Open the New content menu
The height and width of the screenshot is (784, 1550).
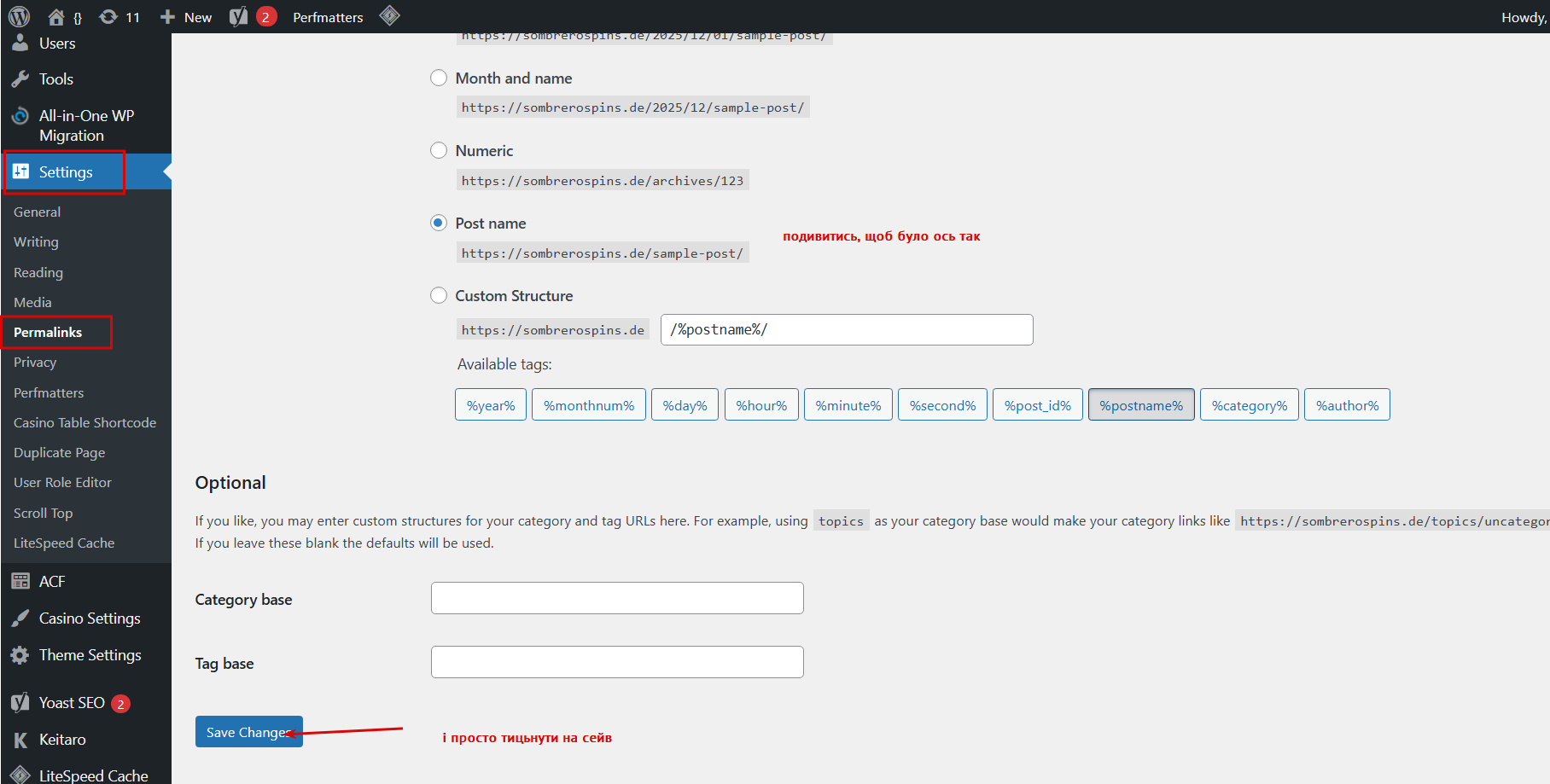[187, 17]
